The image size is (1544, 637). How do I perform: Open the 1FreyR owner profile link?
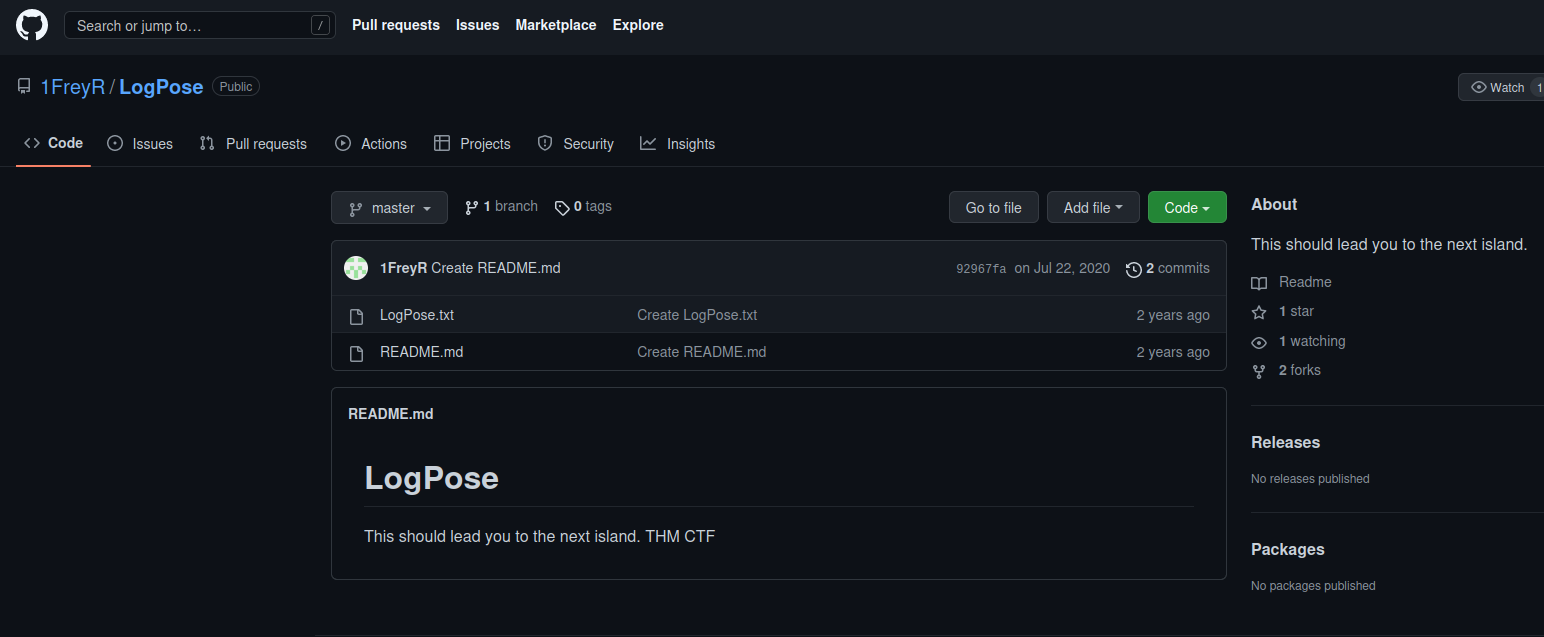(x=73, y=87)
